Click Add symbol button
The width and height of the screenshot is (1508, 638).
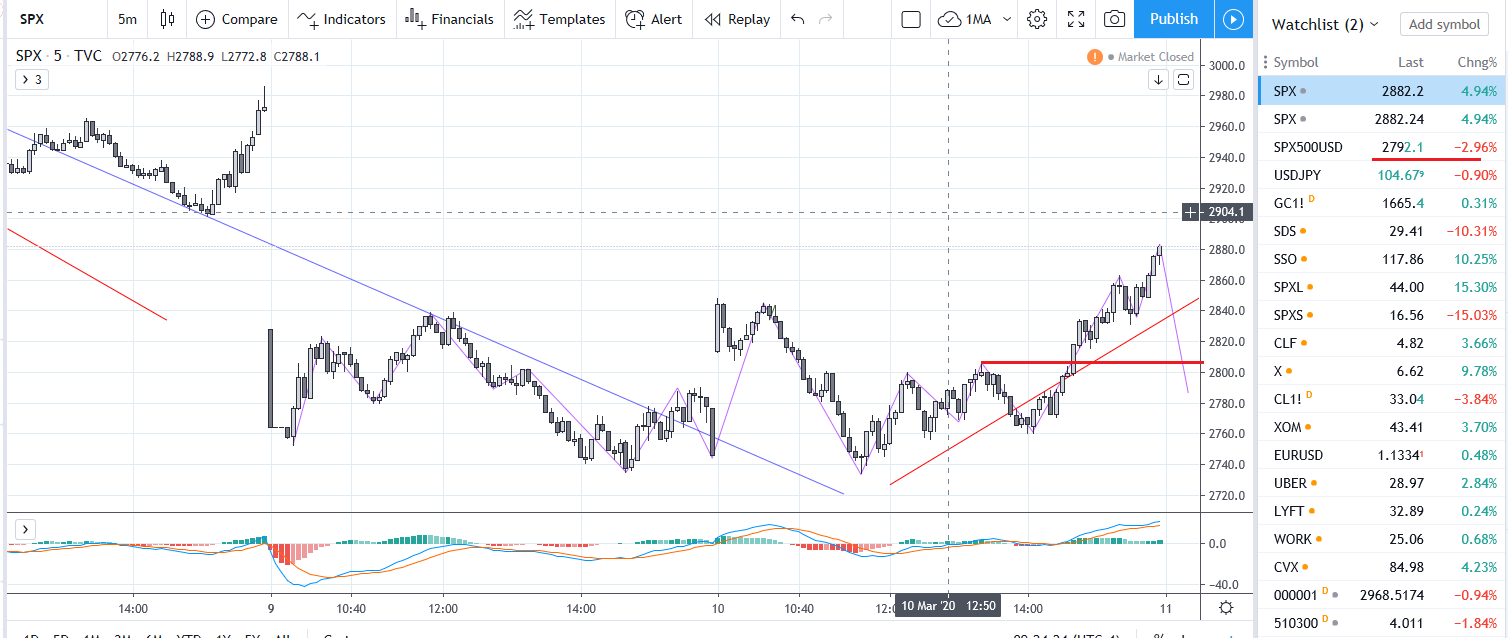(1444, 24)
